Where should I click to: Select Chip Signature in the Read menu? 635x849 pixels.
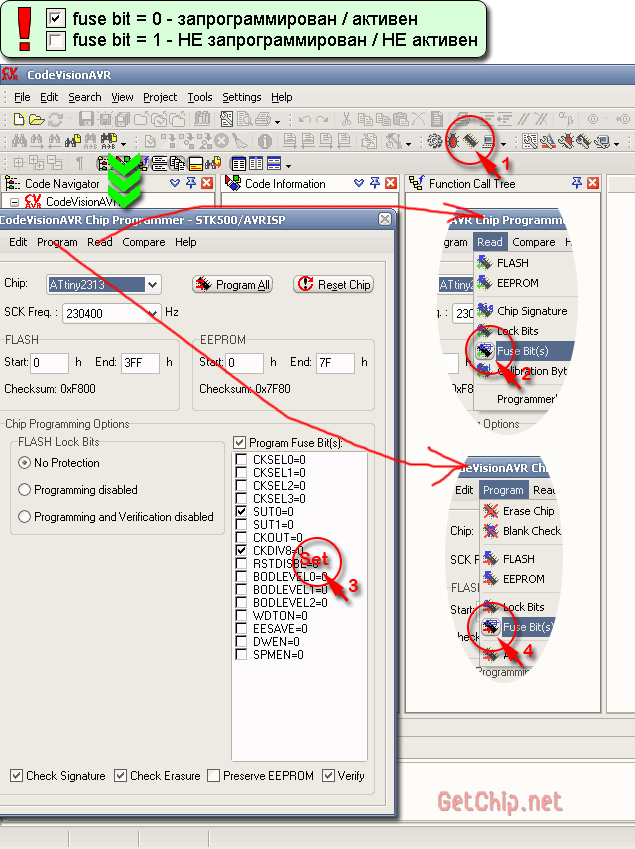pyautogui.click(x=531, y=311)
